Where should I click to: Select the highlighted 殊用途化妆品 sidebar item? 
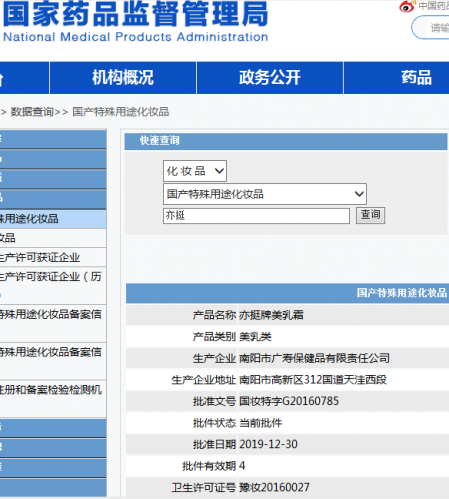(x=53, y=219)
